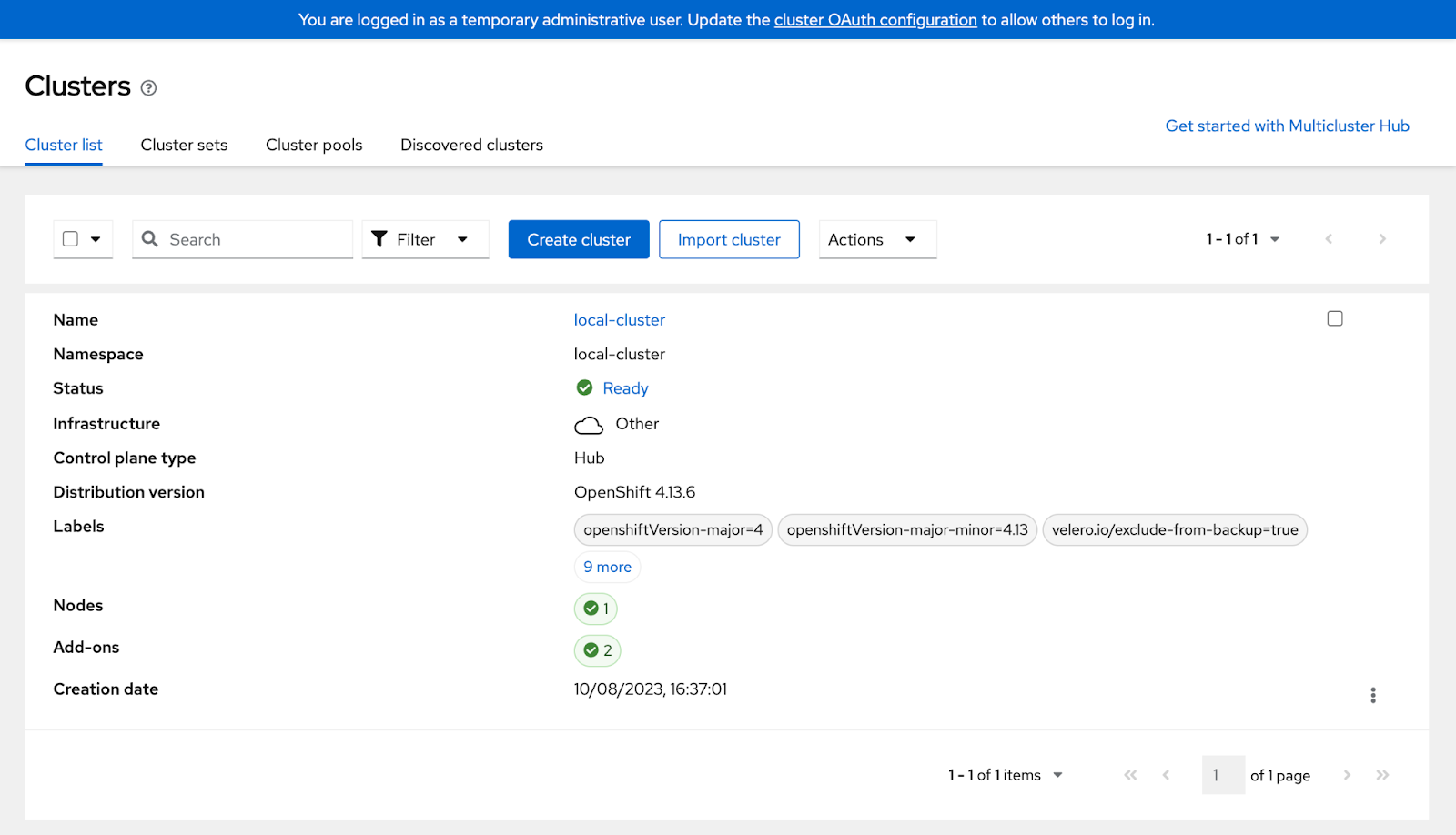Screen dimensions: 1456x835
Task: Click the Add-ons status badge showing 2
Action: tap(597, 650)
